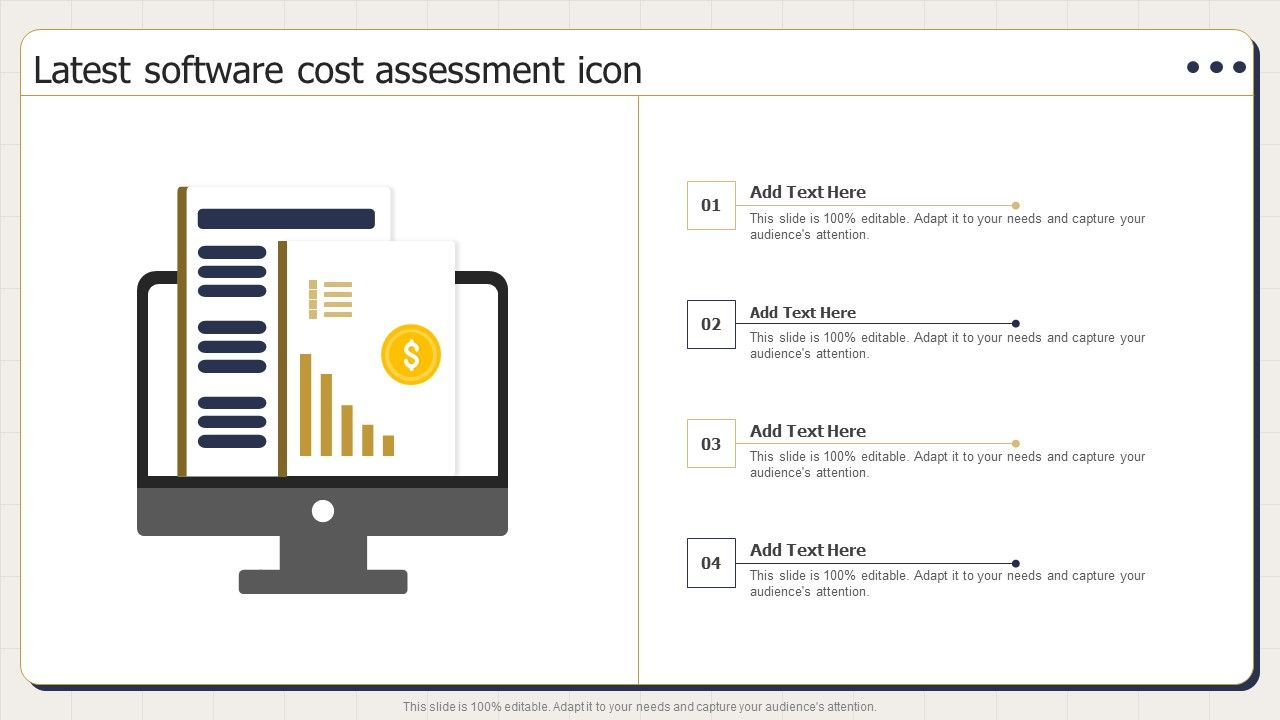1280x720 pixels.
Task: Select 'Add Text Here' heading beside 04
Action: tap(808, 550)
